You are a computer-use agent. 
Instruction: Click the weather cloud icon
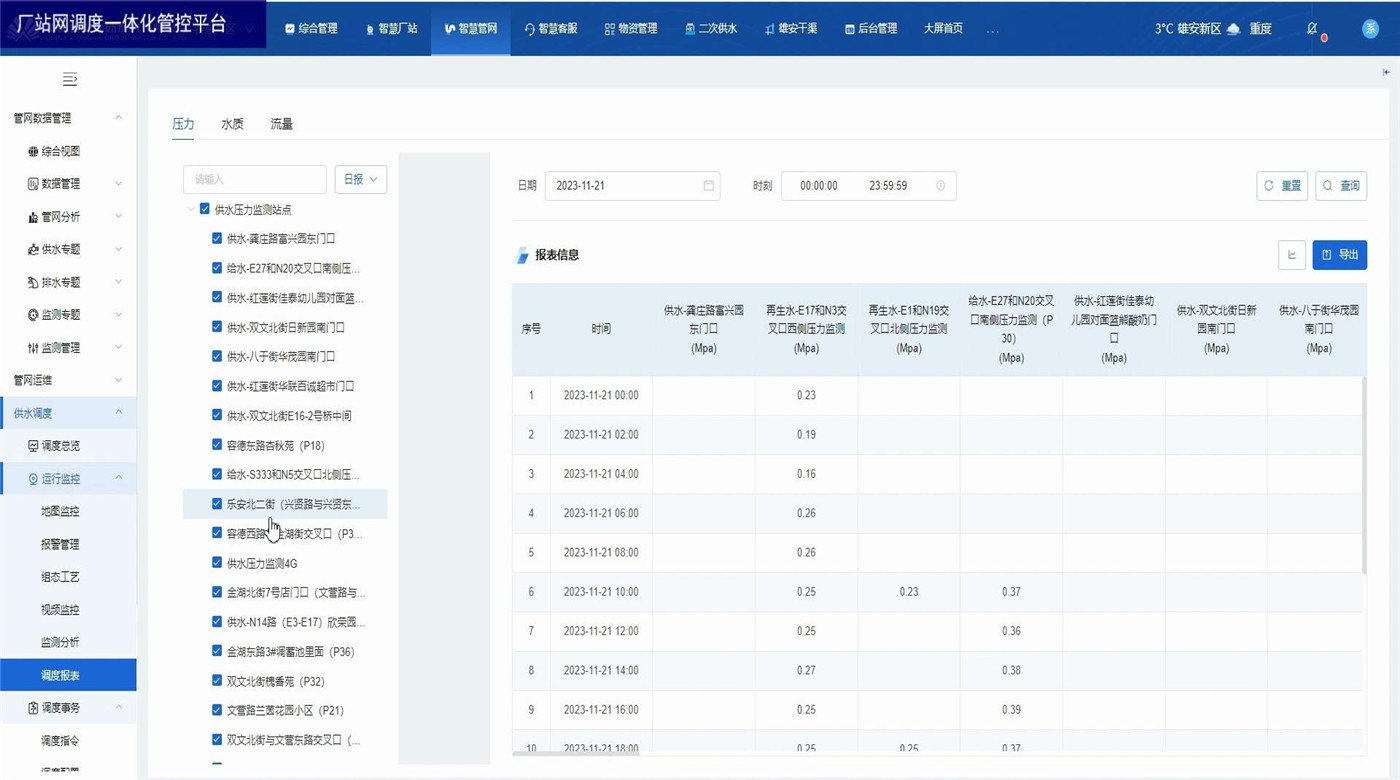pos(1234,29)
